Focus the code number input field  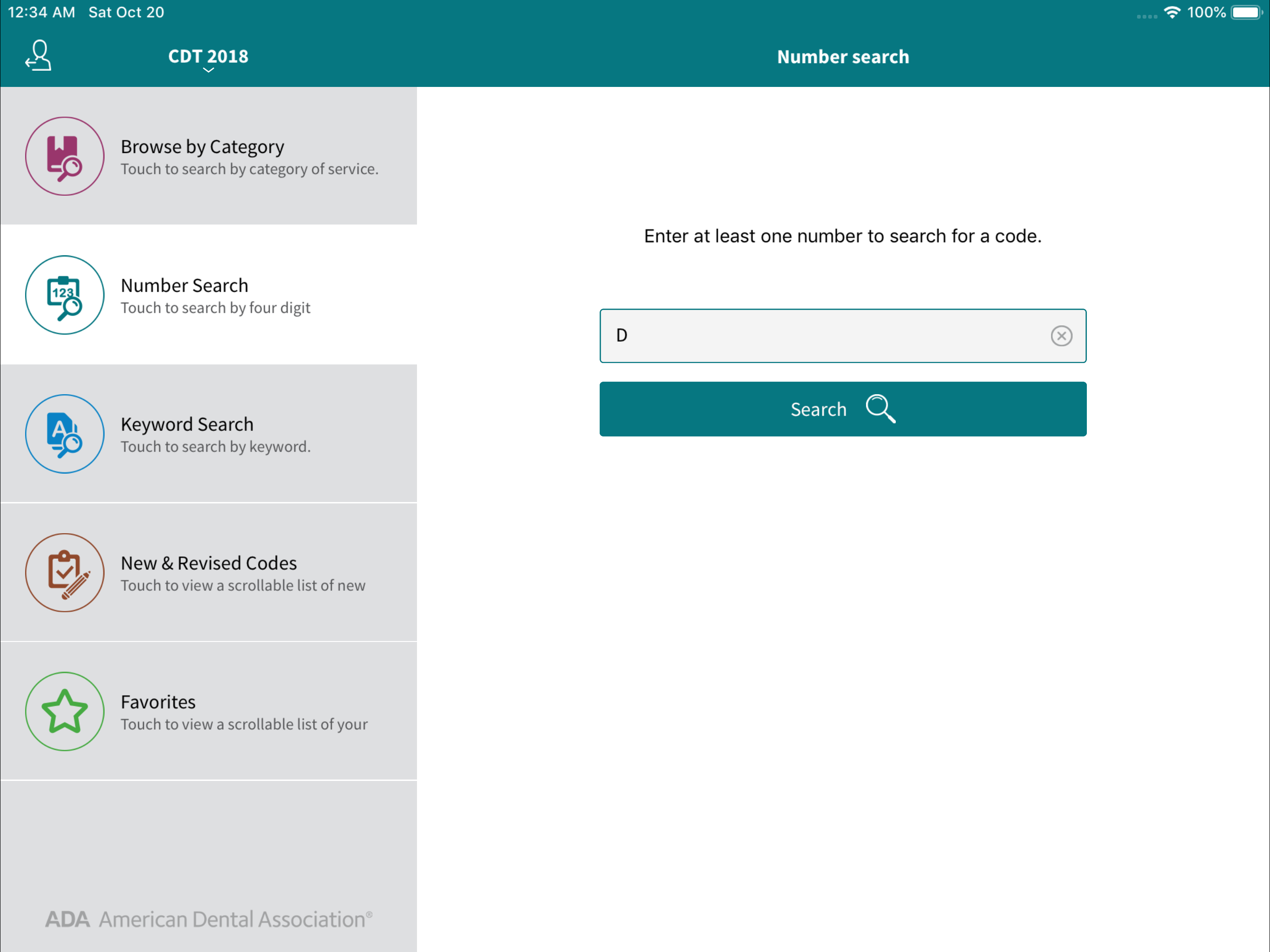click(843, 336)
